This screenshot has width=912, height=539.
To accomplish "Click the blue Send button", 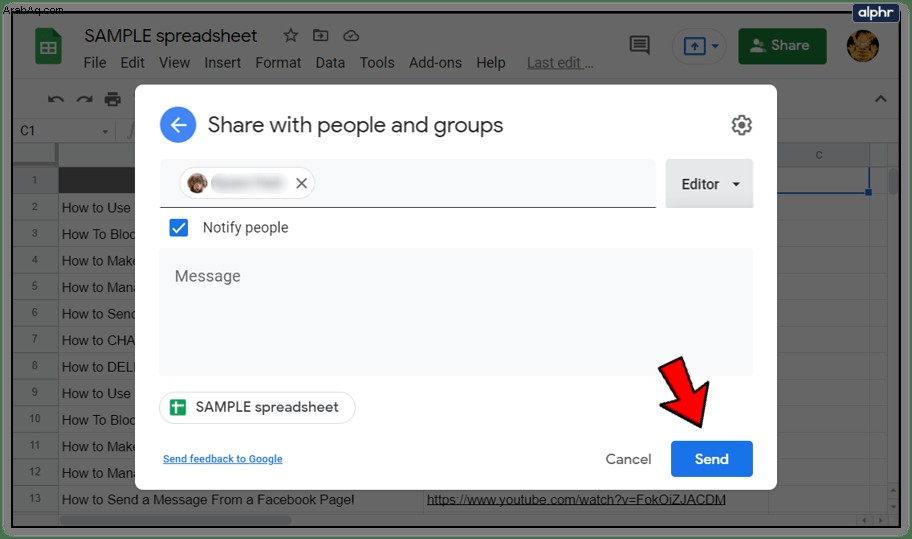I will 711,459.
